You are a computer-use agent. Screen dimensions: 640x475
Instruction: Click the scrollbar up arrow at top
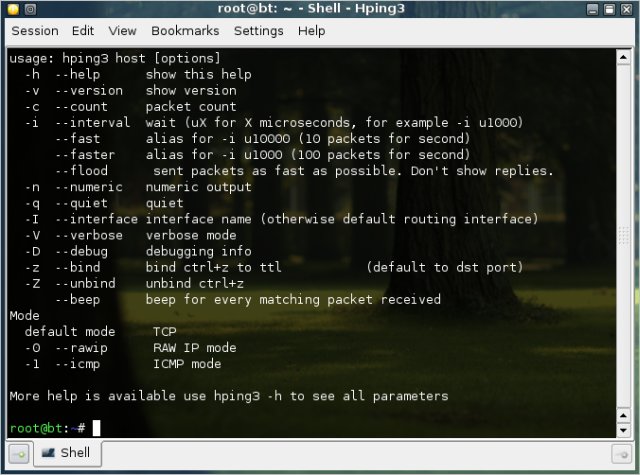[623, 57]
